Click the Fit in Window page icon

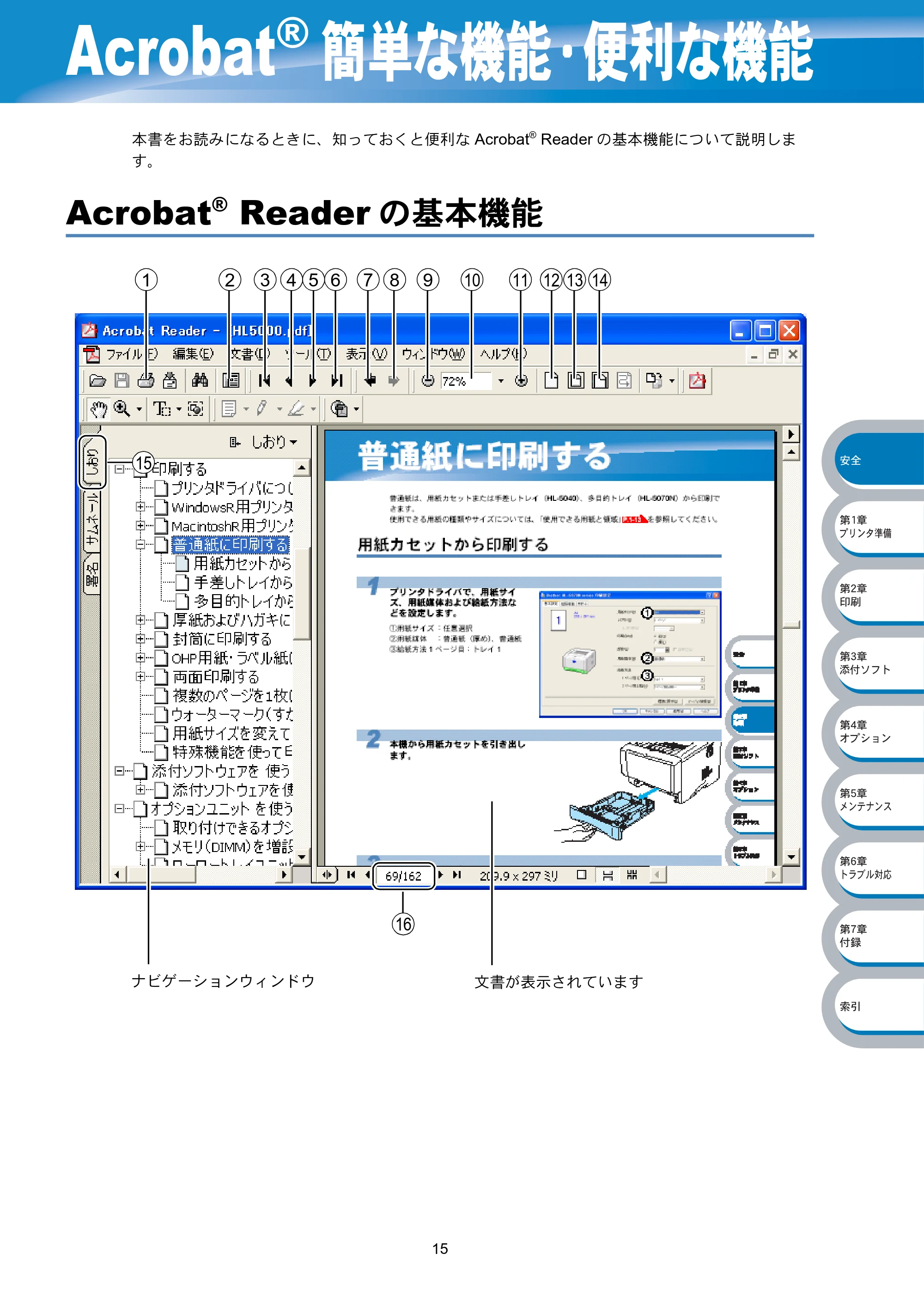(575, 380)
